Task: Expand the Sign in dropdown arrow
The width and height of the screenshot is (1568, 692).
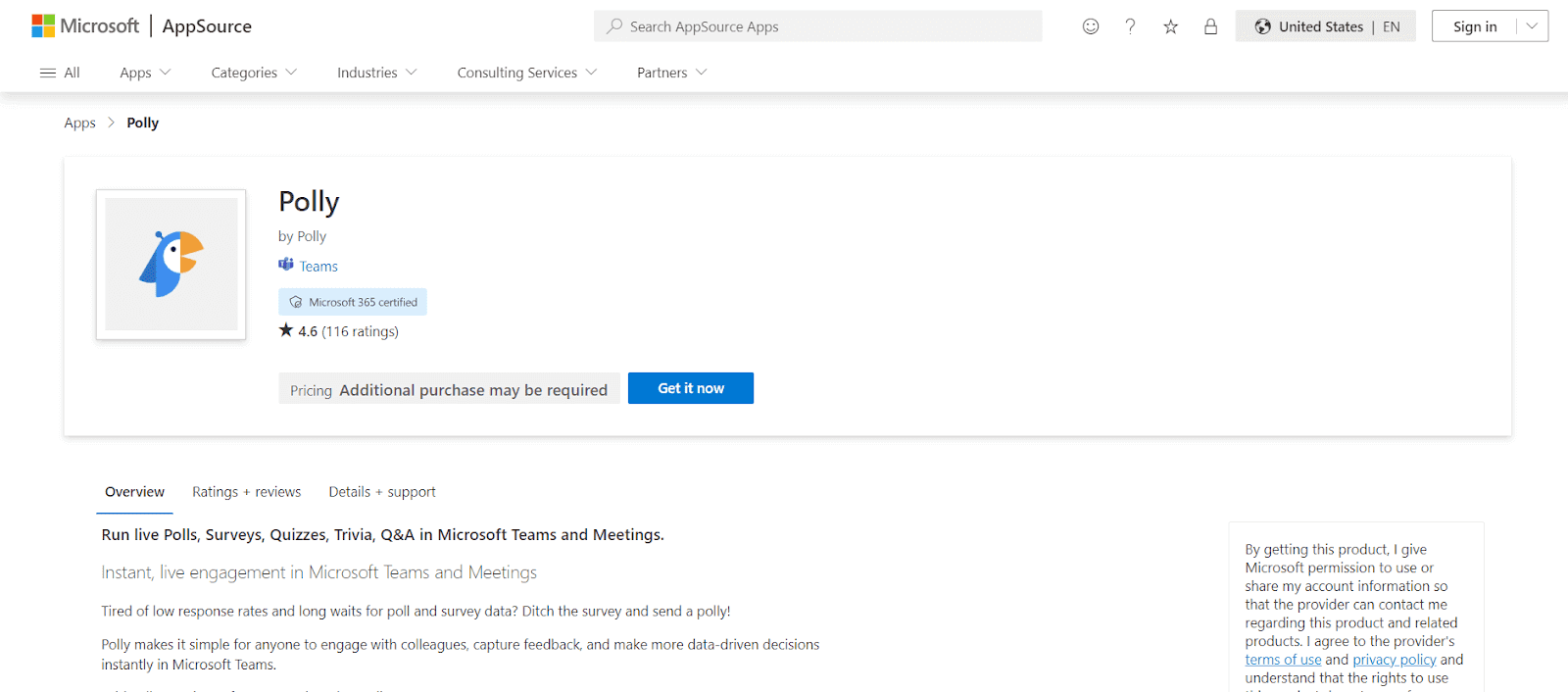Action: [x=1532, y=26]
